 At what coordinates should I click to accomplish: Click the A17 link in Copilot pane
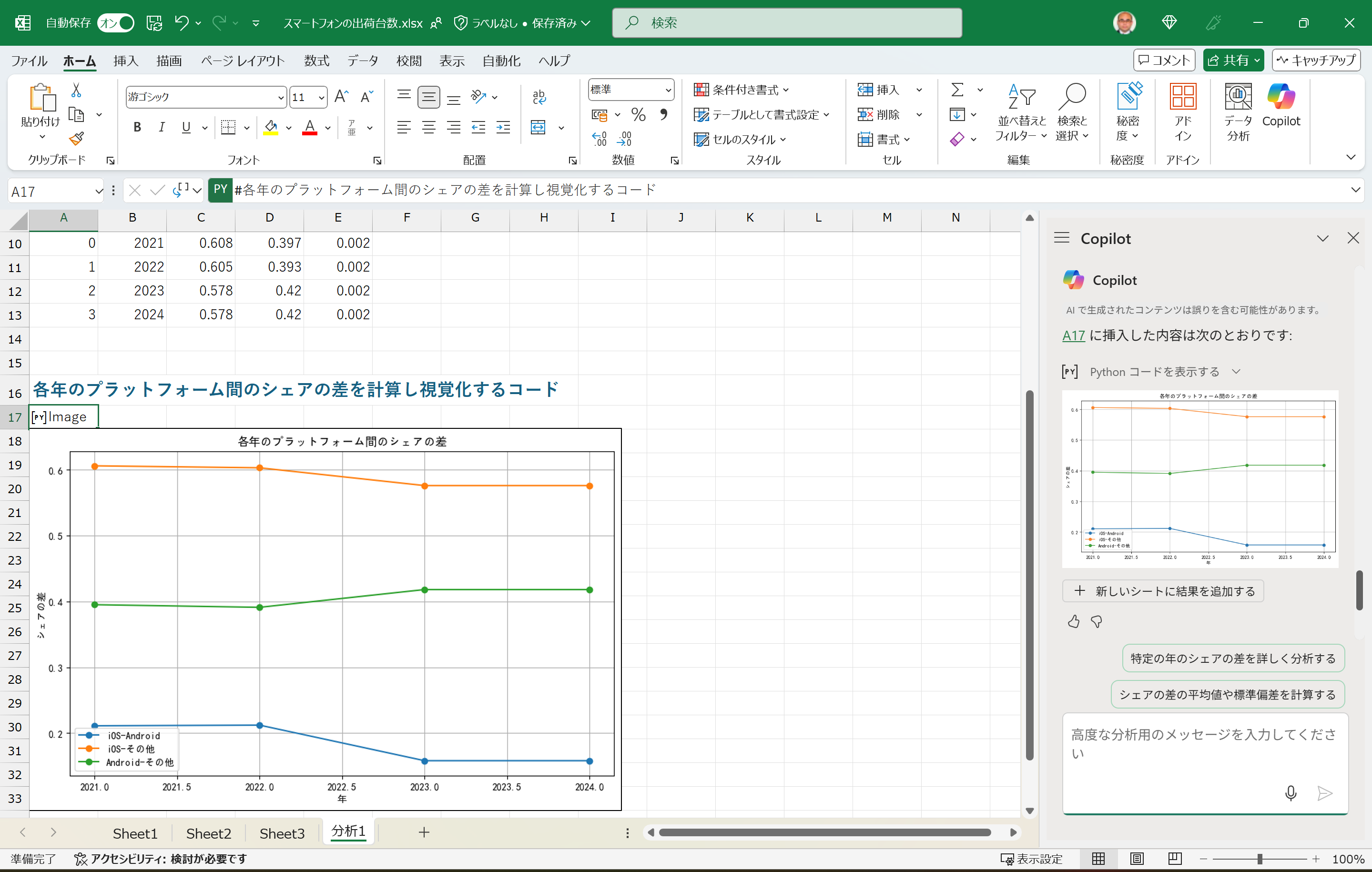1073,336
